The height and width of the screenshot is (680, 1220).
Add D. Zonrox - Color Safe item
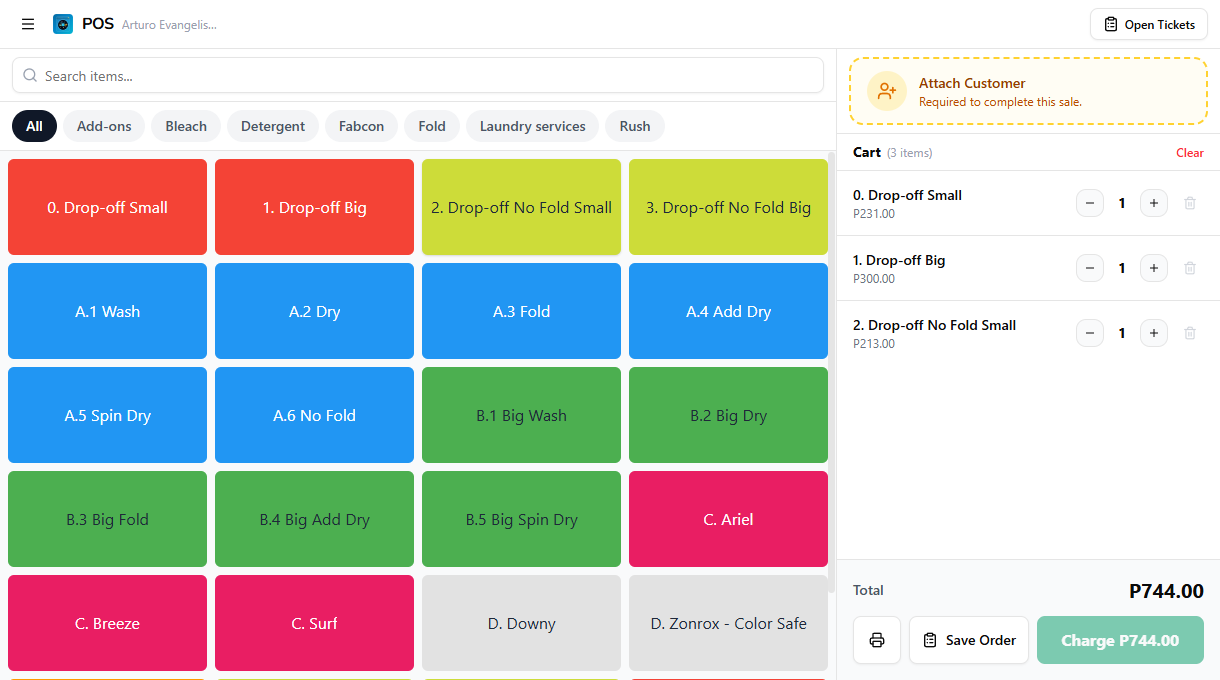click(x=728, y=623)
